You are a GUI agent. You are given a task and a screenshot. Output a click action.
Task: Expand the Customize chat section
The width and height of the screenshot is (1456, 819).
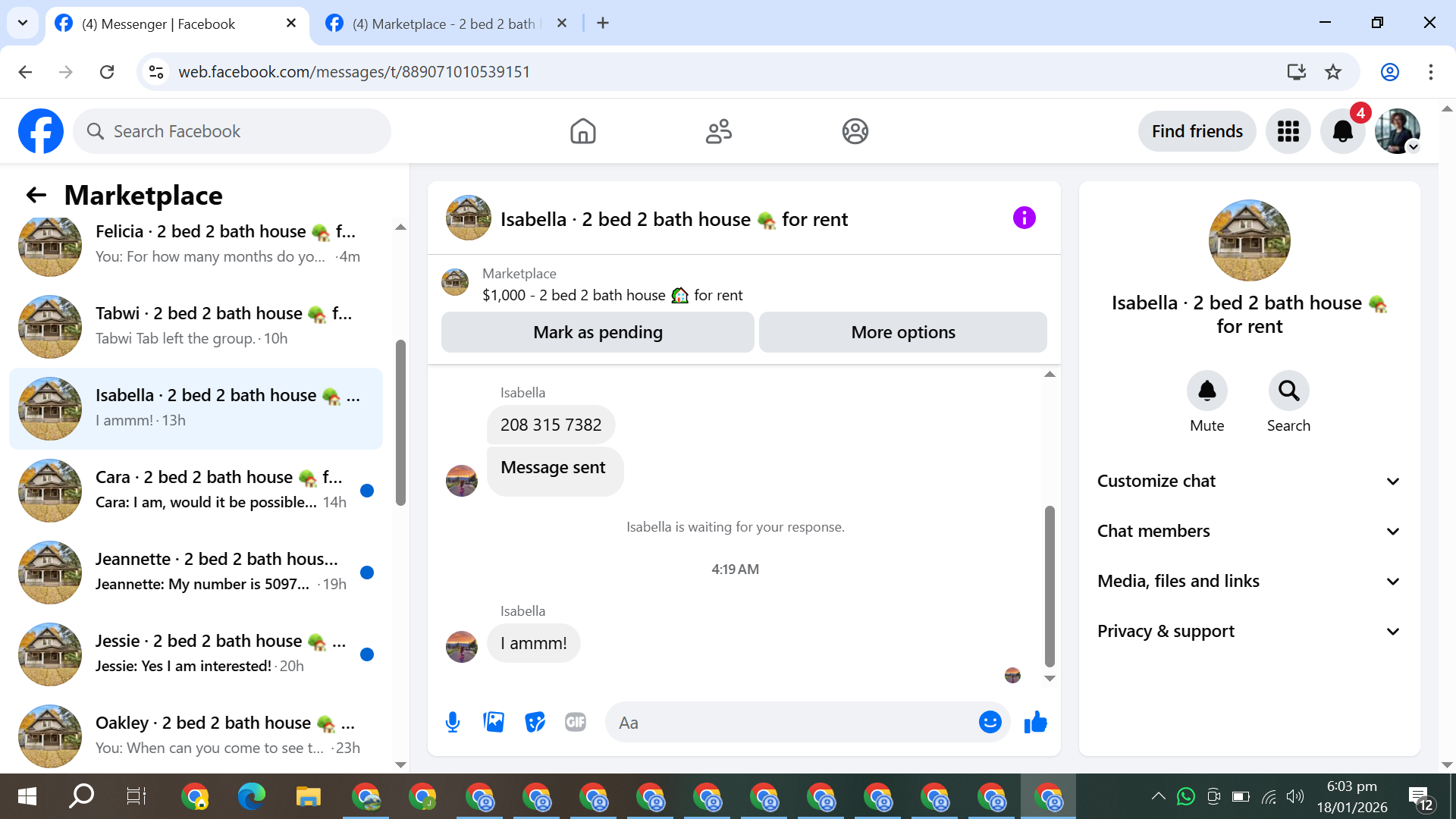click(x=1249, y=481)
